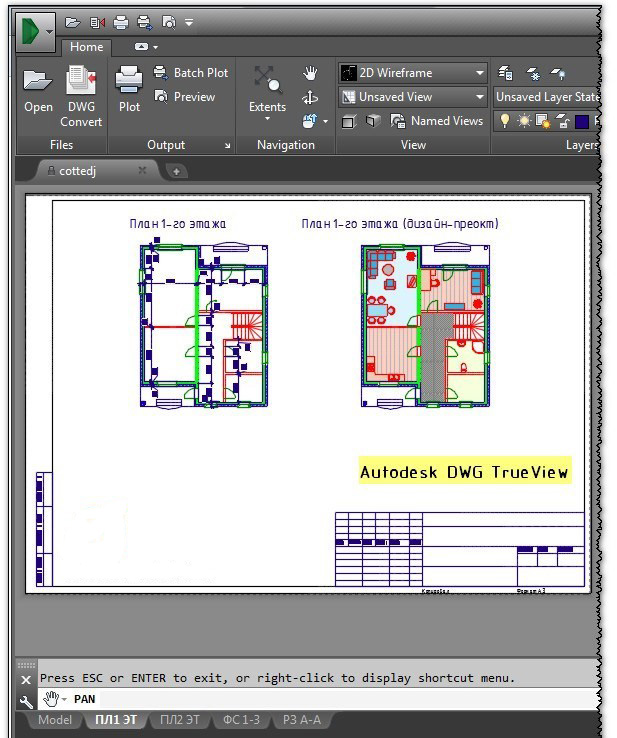Click the customize wrench icon in command line
This screenshot has height=738, width=617.
tap(27, 699)
